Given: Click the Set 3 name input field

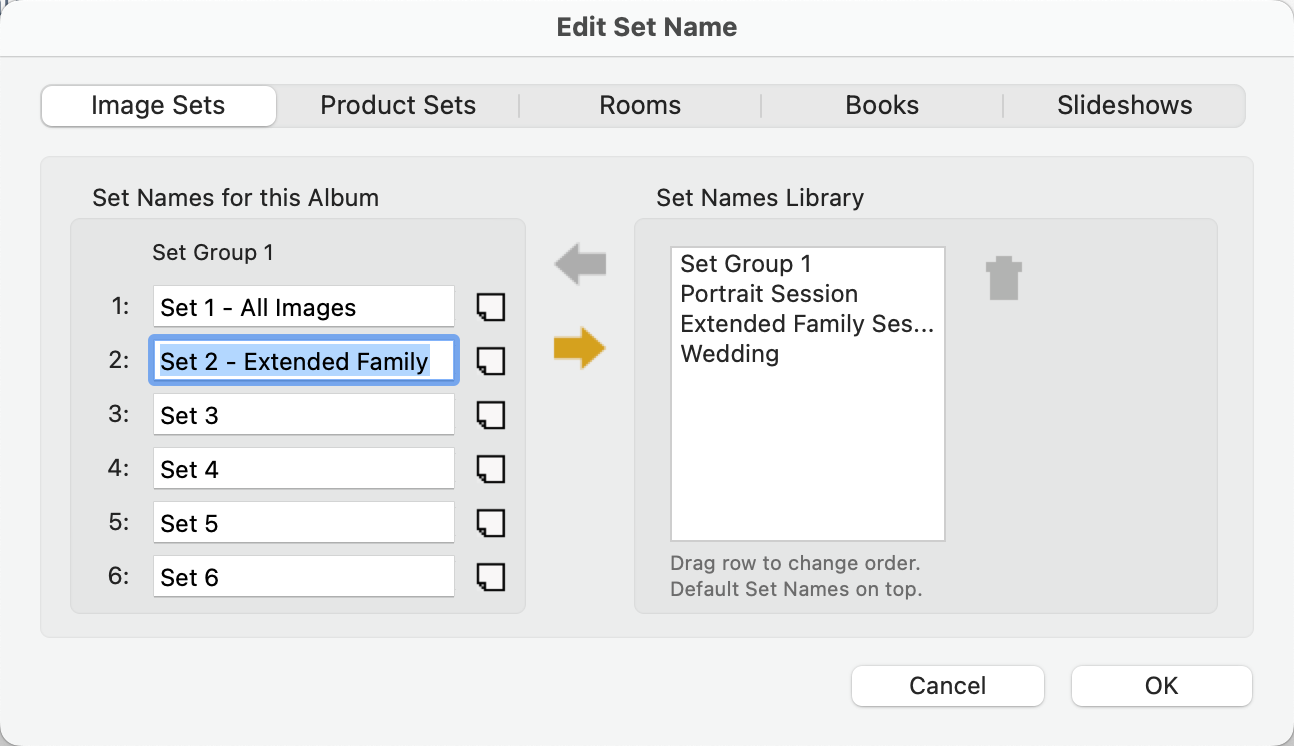Looking at the screenshot, I should pyautogui.click(x=303, y=415).
